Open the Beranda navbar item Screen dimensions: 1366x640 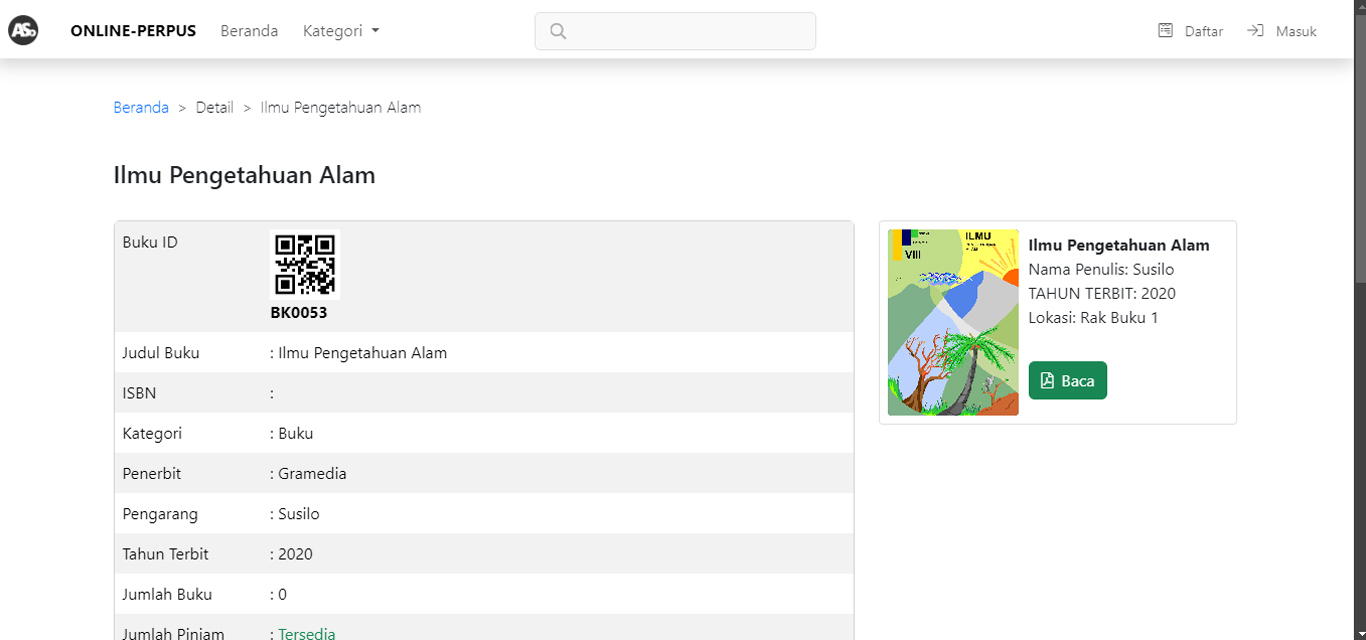coord(249,31)
